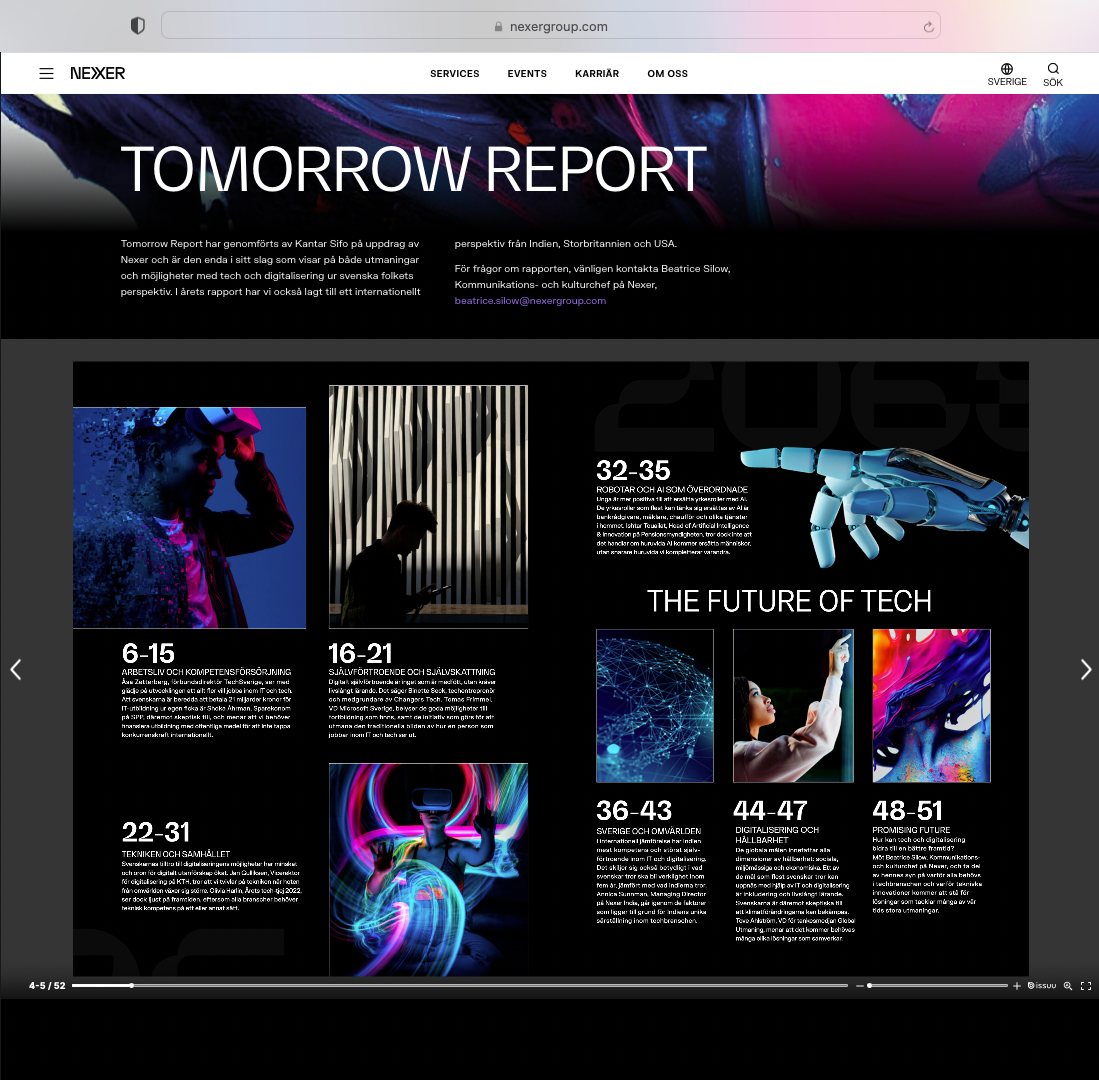The width and height of the screenshot is (1099, 1080).
Task: Click the colorful paint face image
Action: [931, 705]
